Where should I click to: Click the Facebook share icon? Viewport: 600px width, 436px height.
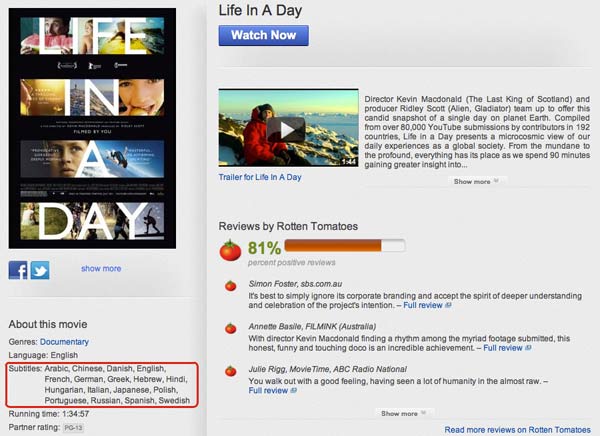pyautogui.click(x=18, y=270)
